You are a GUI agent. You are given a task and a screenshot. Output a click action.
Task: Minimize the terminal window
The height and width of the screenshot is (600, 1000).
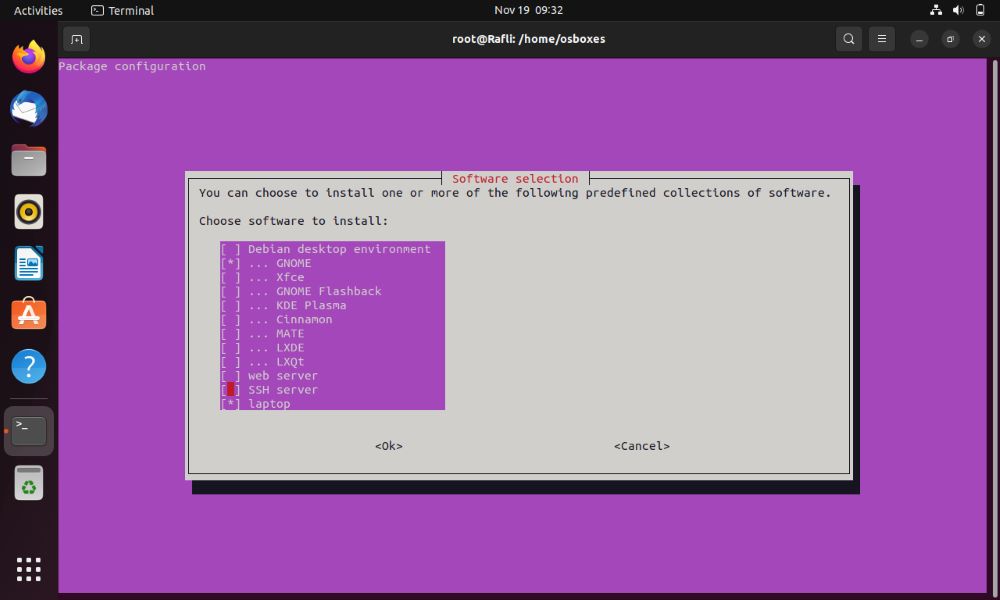(x=919, y=40)
